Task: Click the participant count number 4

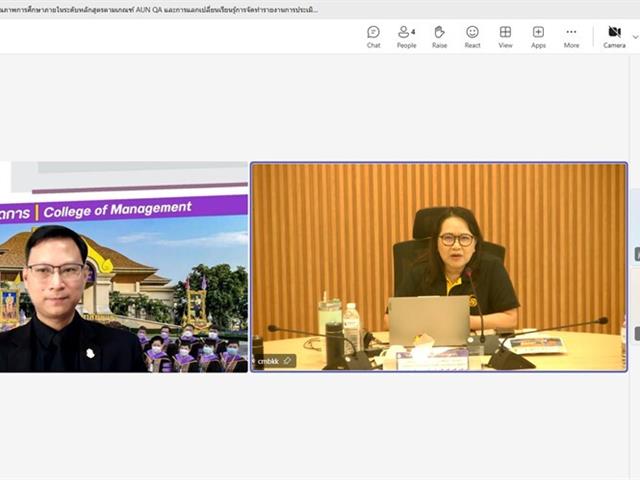Action: tap(413, 31)
